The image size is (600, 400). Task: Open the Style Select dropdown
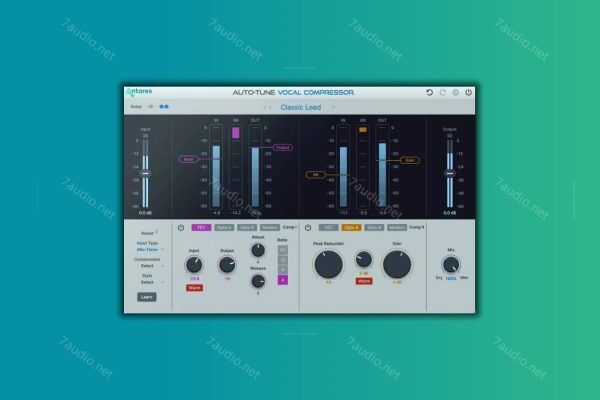(x=150, y=282)
